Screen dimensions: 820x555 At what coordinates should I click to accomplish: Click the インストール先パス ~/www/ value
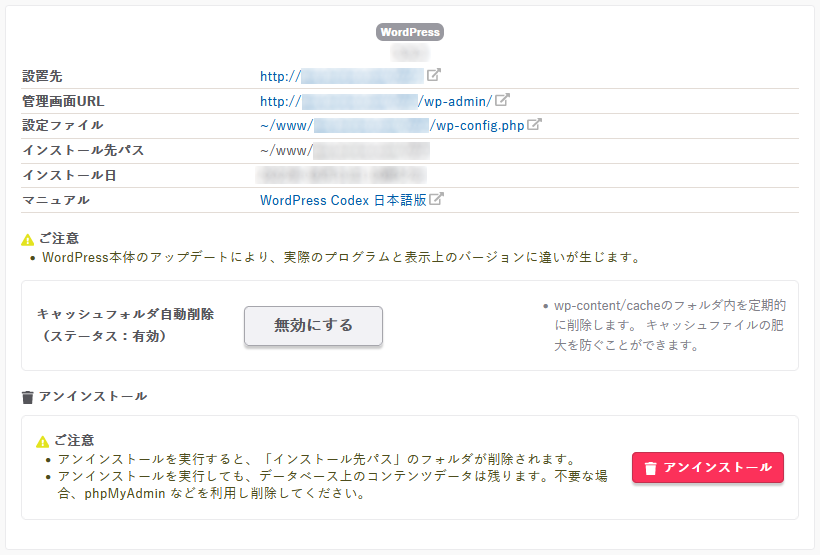pos(344,151)
